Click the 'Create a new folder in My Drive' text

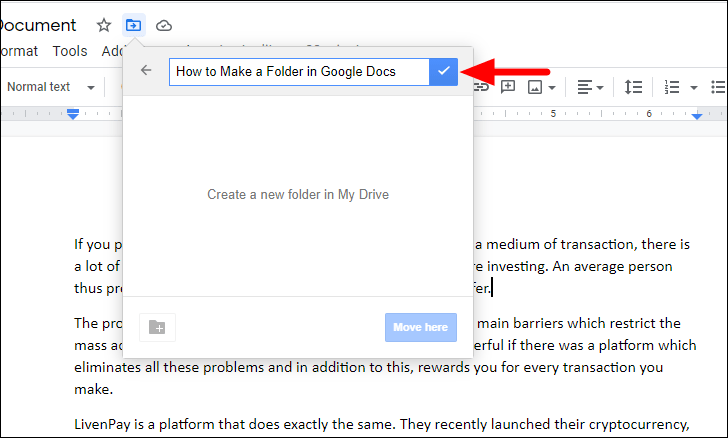298,194
